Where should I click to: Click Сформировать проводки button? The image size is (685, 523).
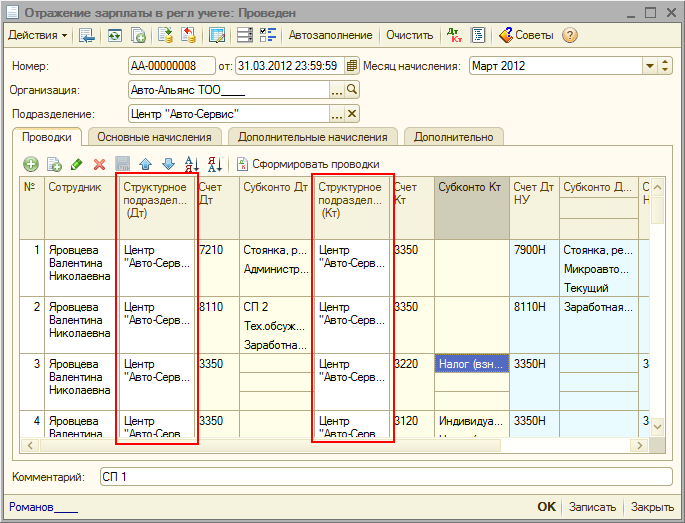click(x=308, y=164)
